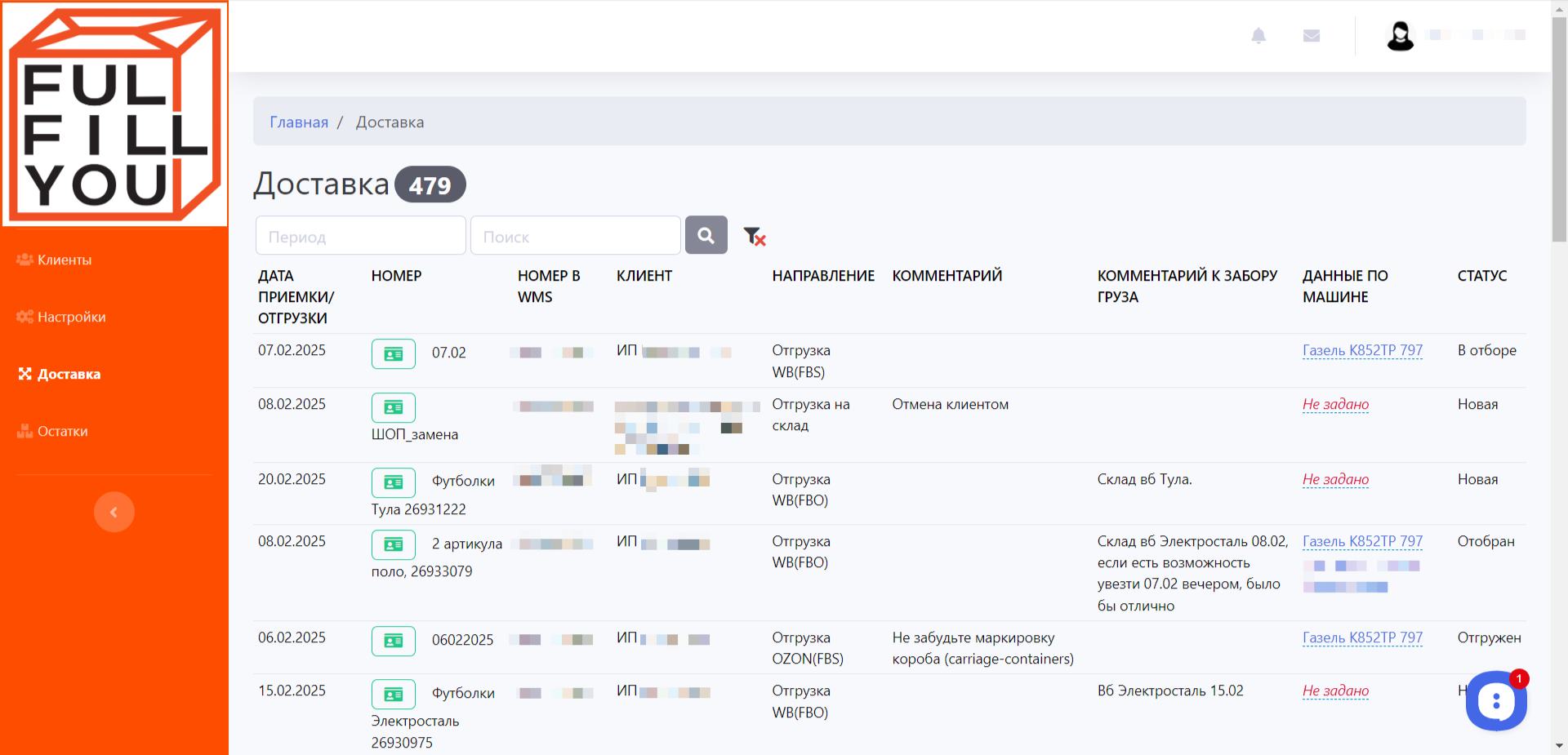This screenshot has width=1568, height=755.
Task: Open the Клиенты menu section
Action: pyautogui.click(x=64, y=260)
